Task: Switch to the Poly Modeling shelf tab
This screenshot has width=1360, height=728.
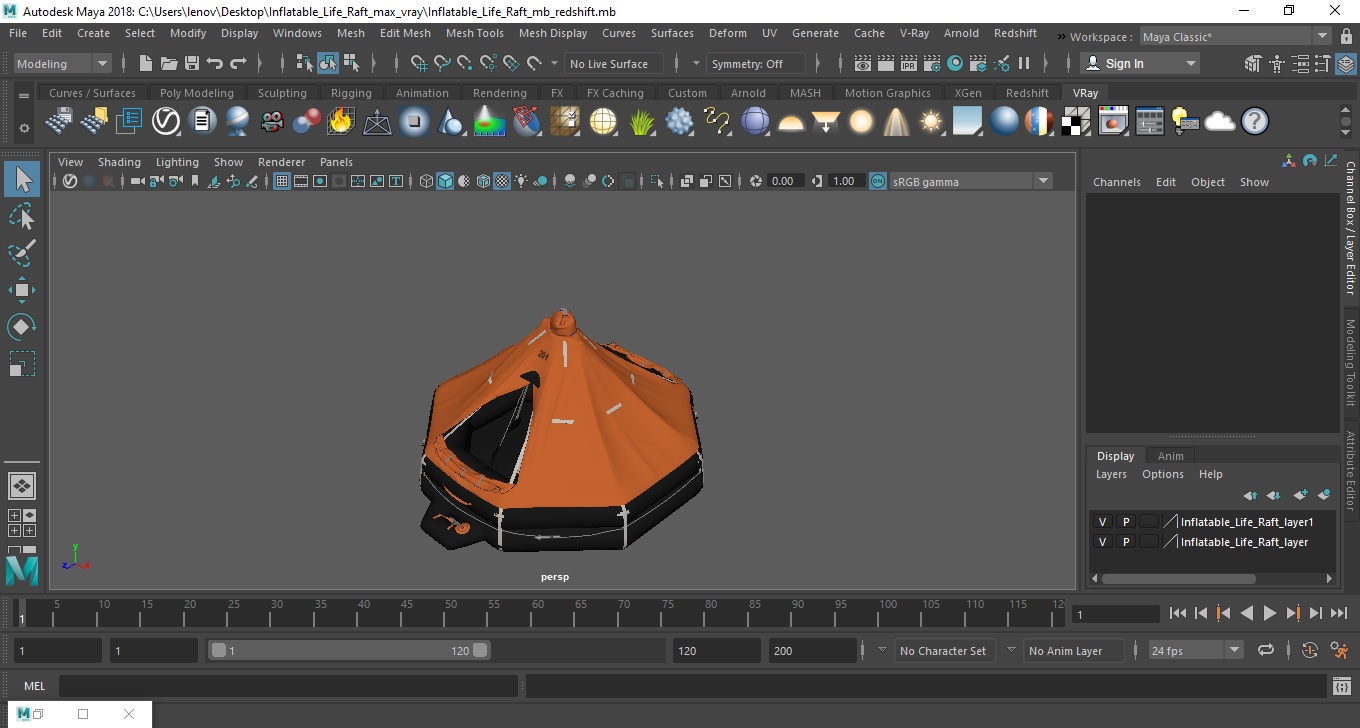Action: [x=196, y=93]
